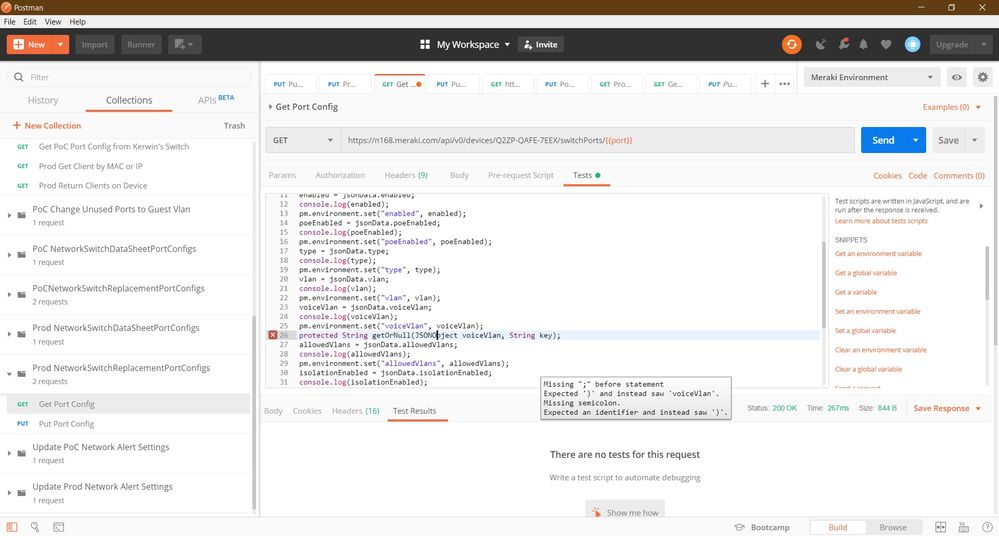Open Examples (0) dropdown

(x=951, y=107)
